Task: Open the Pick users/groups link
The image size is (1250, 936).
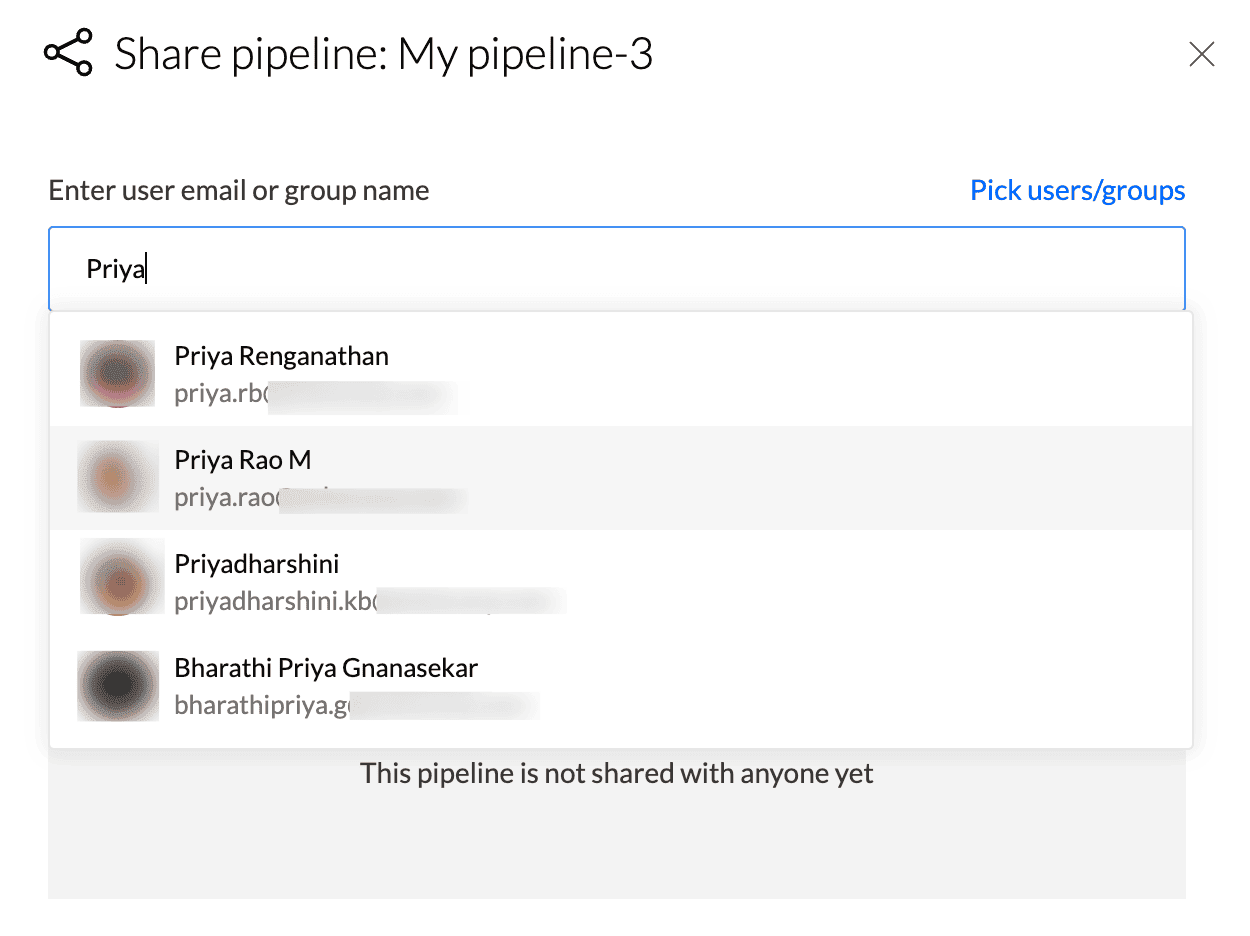Action: click(x=1077, y=190)
